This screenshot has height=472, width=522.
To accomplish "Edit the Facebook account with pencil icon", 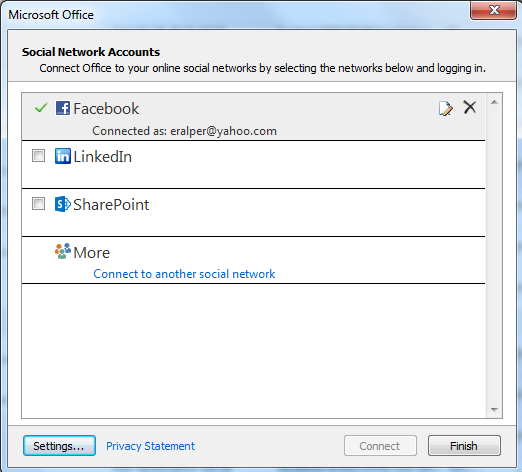I will (446, 108).
